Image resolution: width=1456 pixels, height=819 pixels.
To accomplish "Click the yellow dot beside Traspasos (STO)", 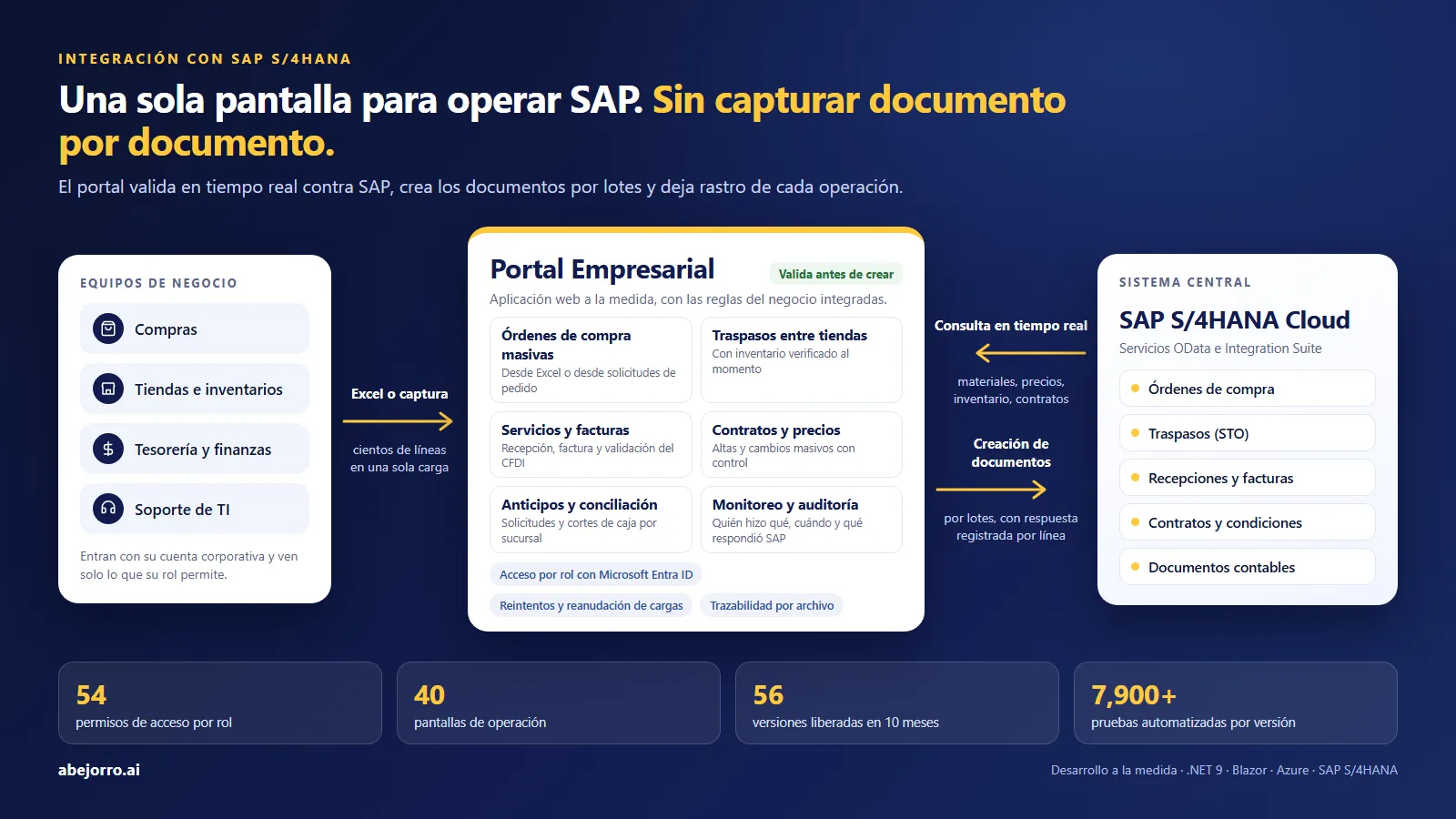I will [1135, 433].
